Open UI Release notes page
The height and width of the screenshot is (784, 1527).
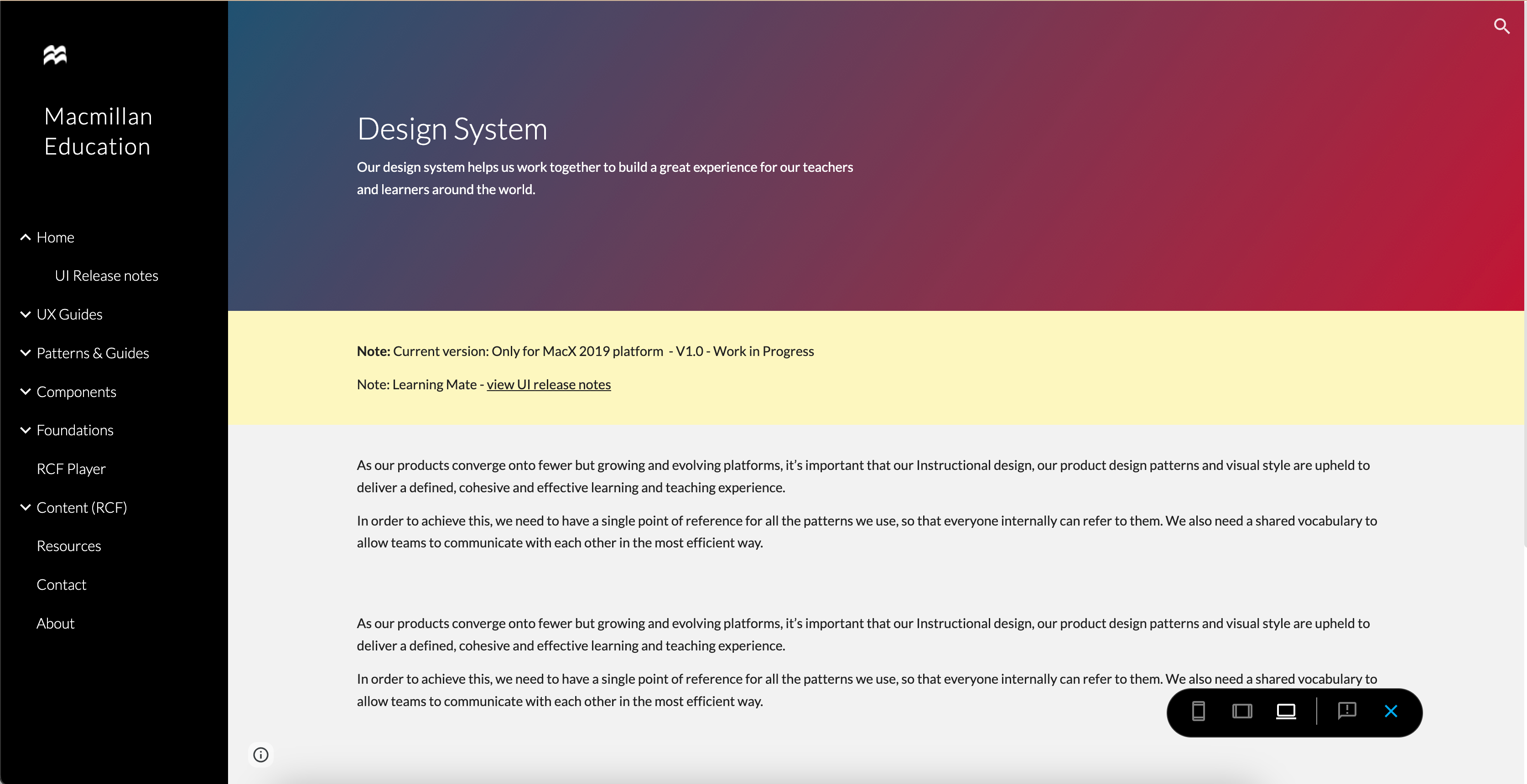click(x=106, y=276)
